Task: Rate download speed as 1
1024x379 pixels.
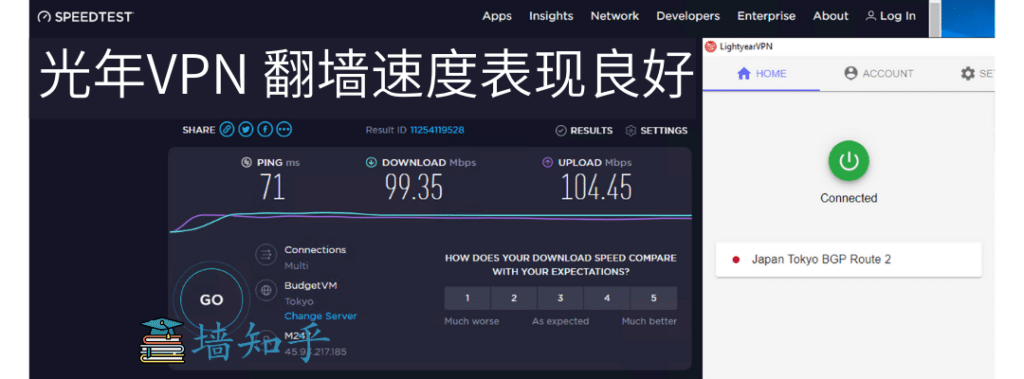Action: pyautogui.click(x=468, y=298)
